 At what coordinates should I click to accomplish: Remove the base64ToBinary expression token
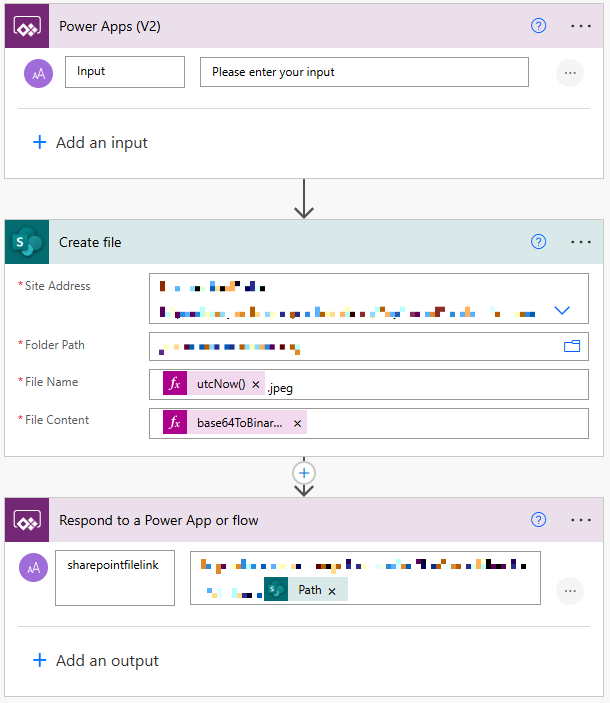(x=297, y=423)
